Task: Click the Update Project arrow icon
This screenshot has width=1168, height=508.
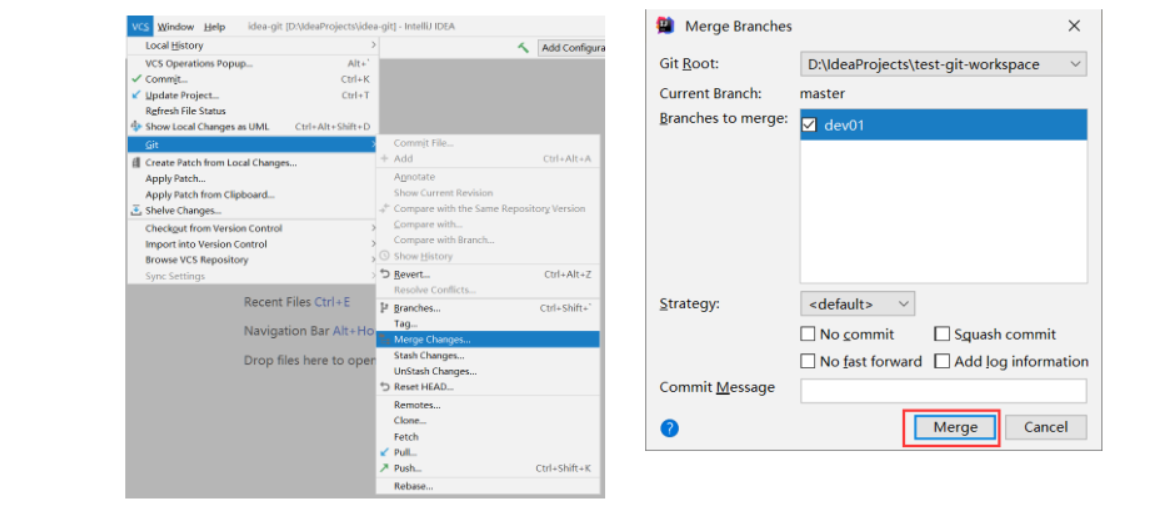Action: (x=136, y=95)
